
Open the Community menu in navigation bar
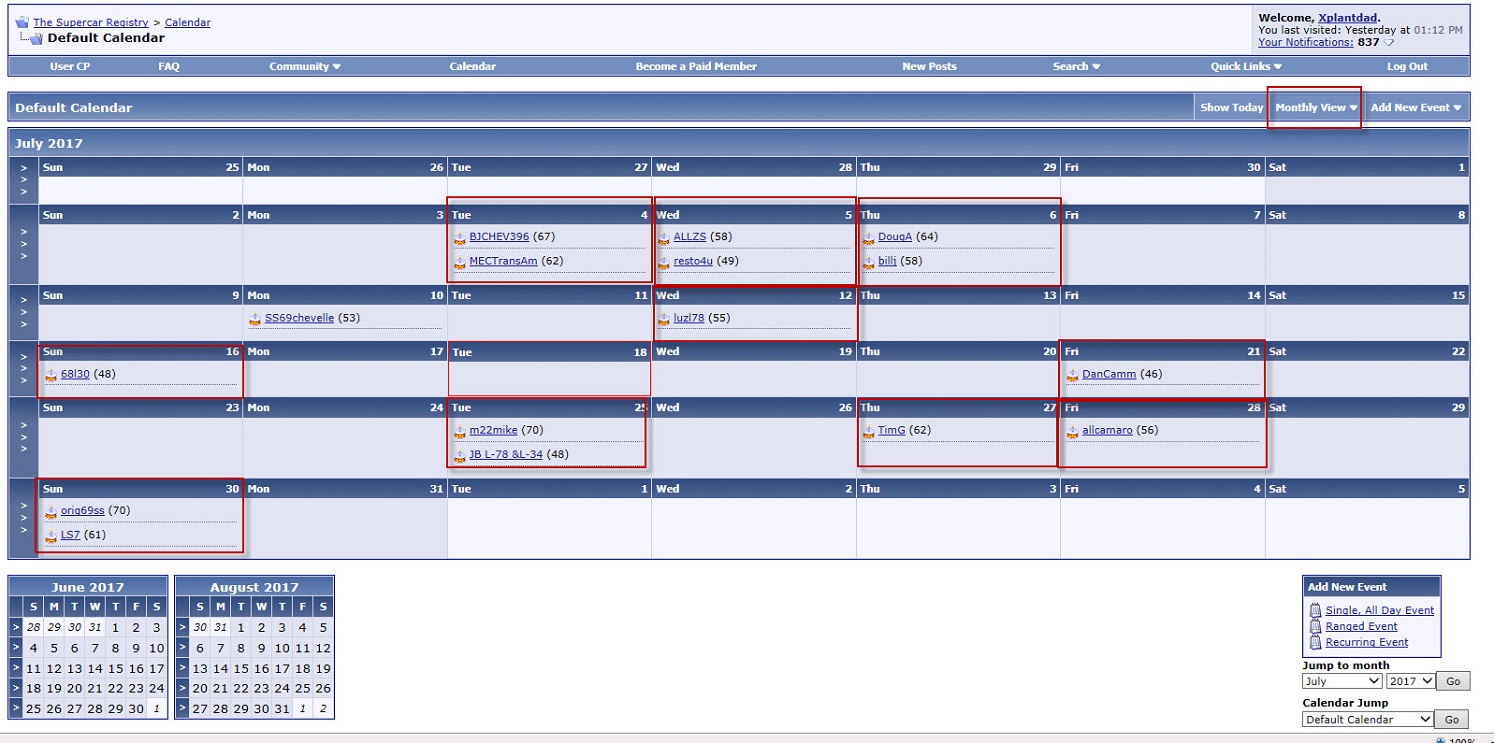tap(304, 67)
